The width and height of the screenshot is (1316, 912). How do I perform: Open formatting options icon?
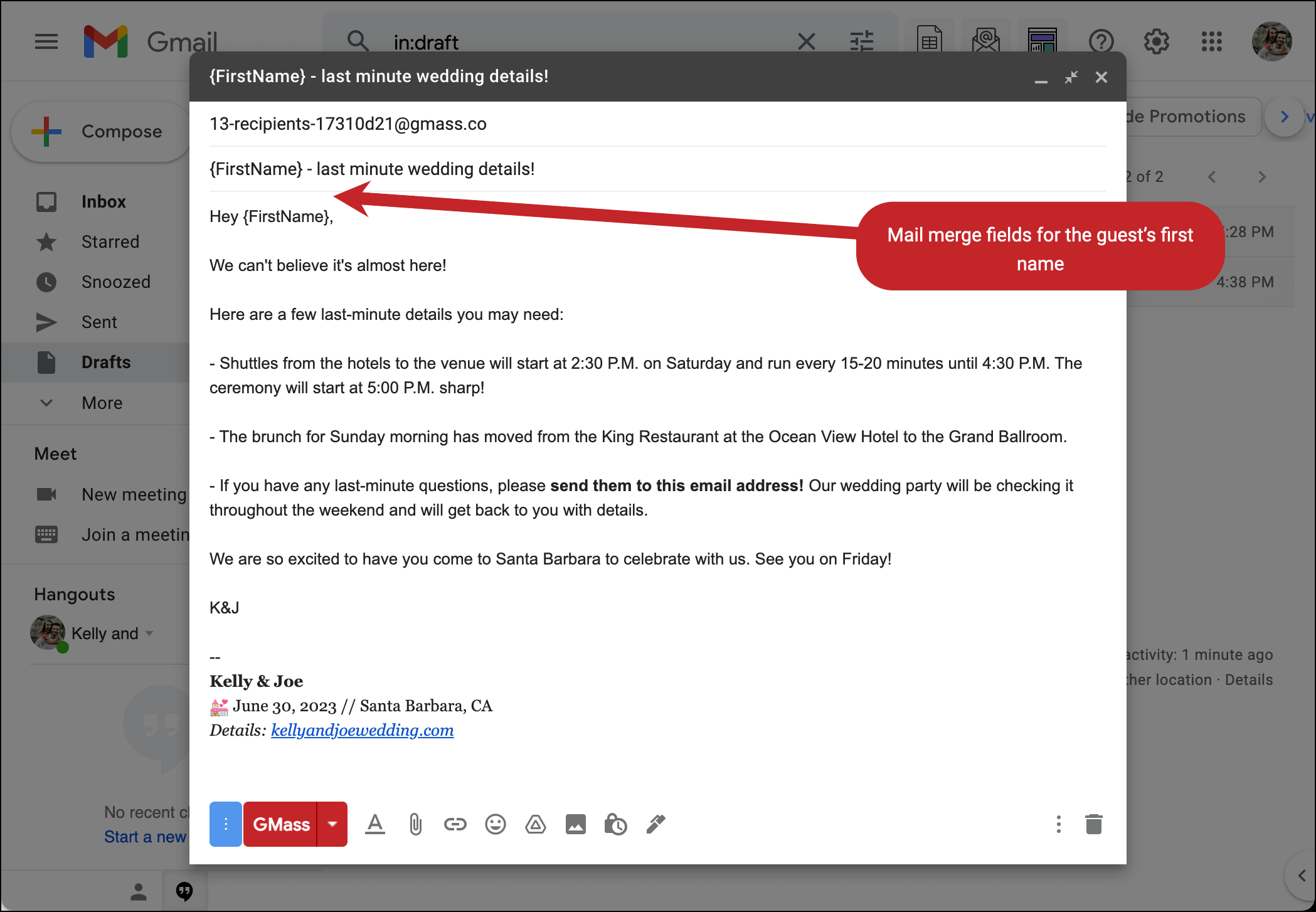coord(375,824)
